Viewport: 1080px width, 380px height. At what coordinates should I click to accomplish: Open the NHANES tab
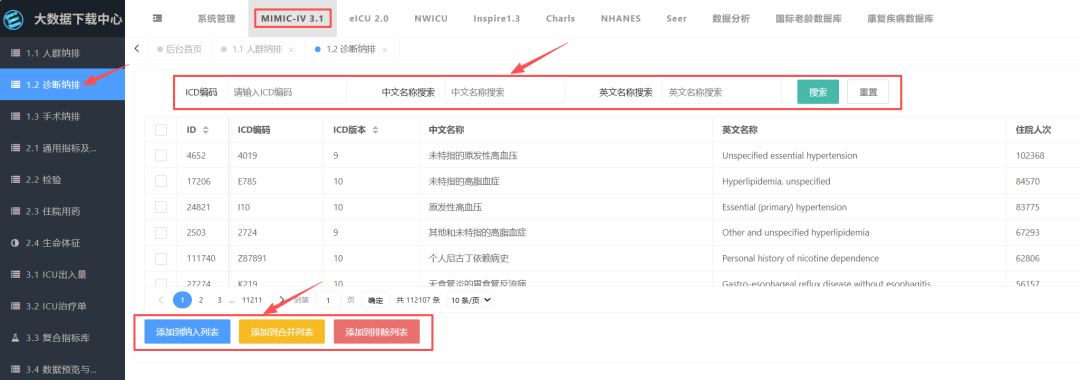pyautogui.click(x=621, y=19)
